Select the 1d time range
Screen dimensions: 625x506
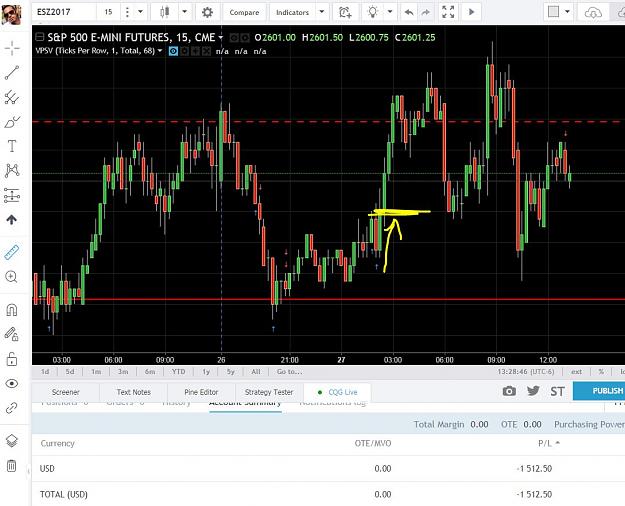[45, 372]
